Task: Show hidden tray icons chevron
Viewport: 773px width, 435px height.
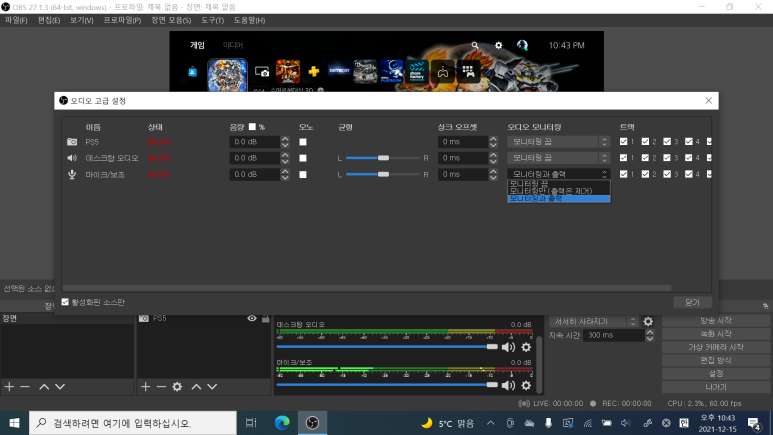Action: (x=491, y=423)
